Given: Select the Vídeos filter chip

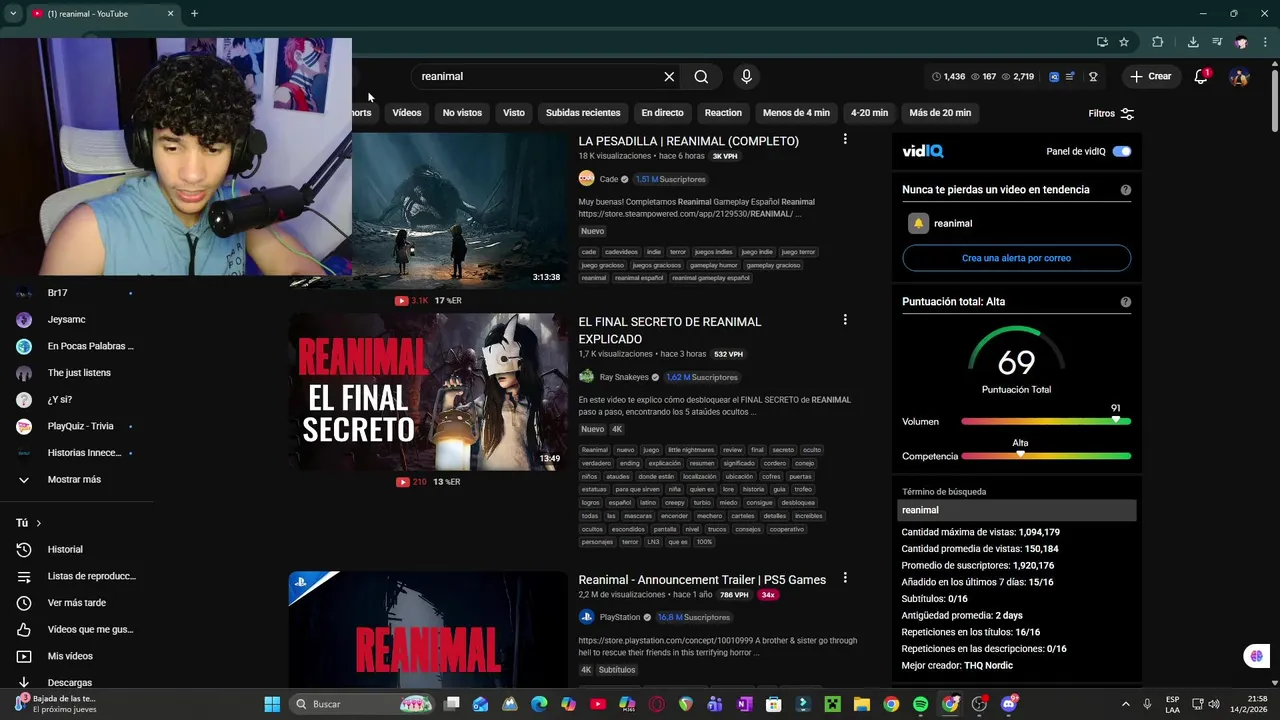Looking at the screenshot, I should (407, 113).
